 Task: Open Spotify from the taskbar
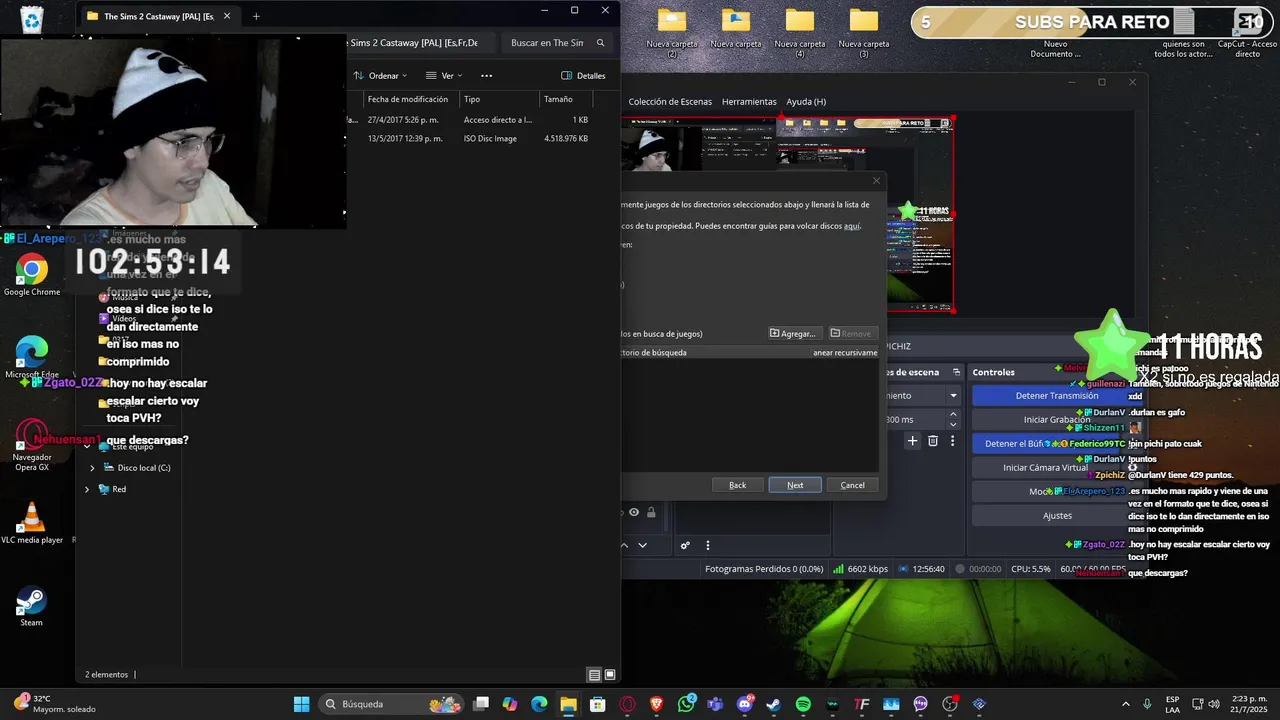click(803, 704)
